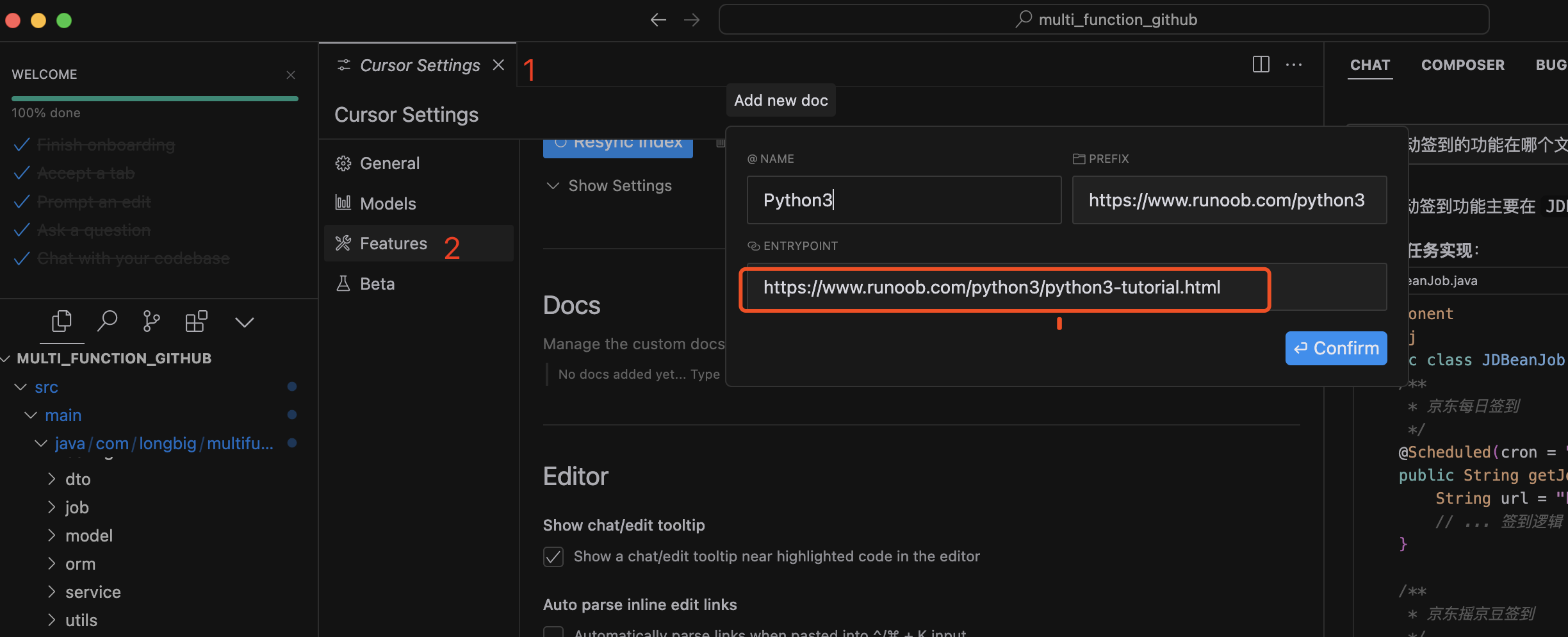Show more sidebar views chevron
This screenshot has height=637, width=1568.
coord(244,322)
